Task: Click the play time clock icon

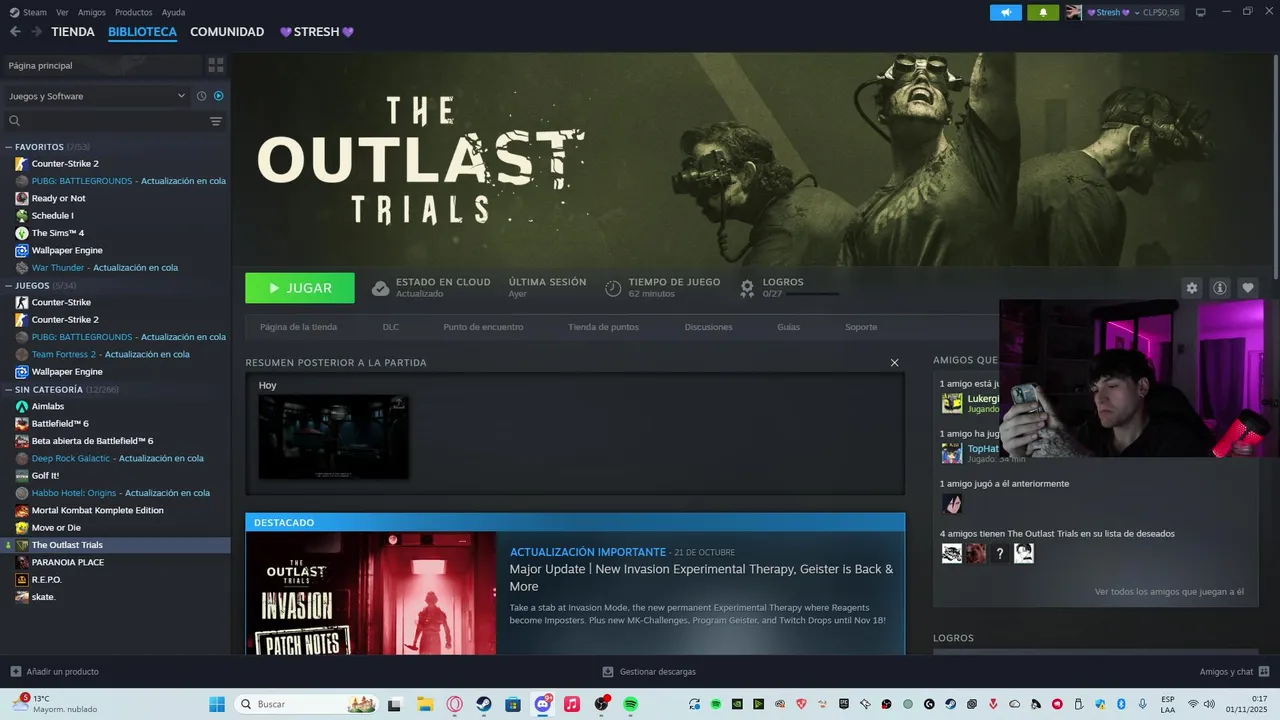Action: click(613, 288)
